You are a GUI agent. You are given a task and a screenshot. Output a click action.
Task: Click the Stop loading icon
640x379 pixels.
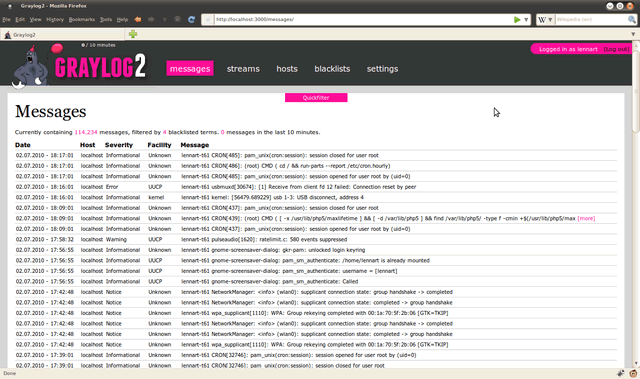[178, 19]
